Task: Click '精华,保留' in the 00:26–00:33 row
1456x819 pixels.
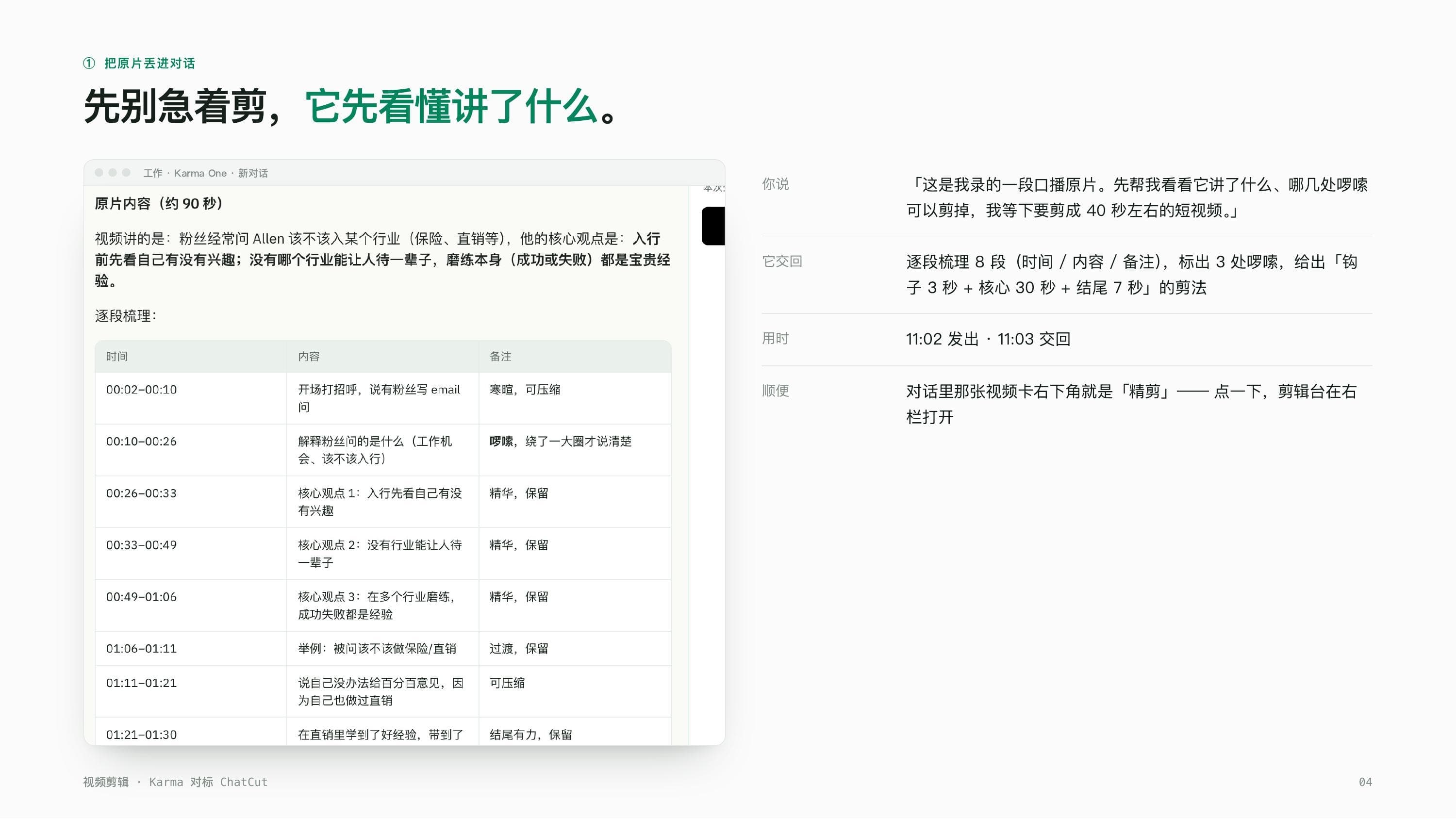Action: 519,493
